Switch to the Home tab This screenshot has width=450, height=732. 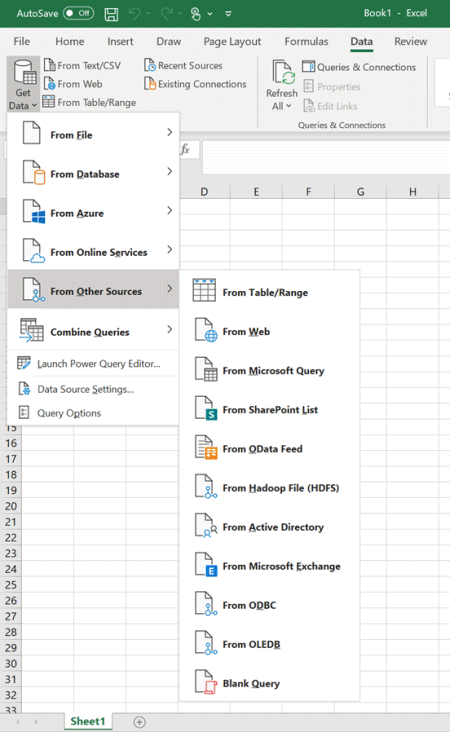(x=70, y=42)
